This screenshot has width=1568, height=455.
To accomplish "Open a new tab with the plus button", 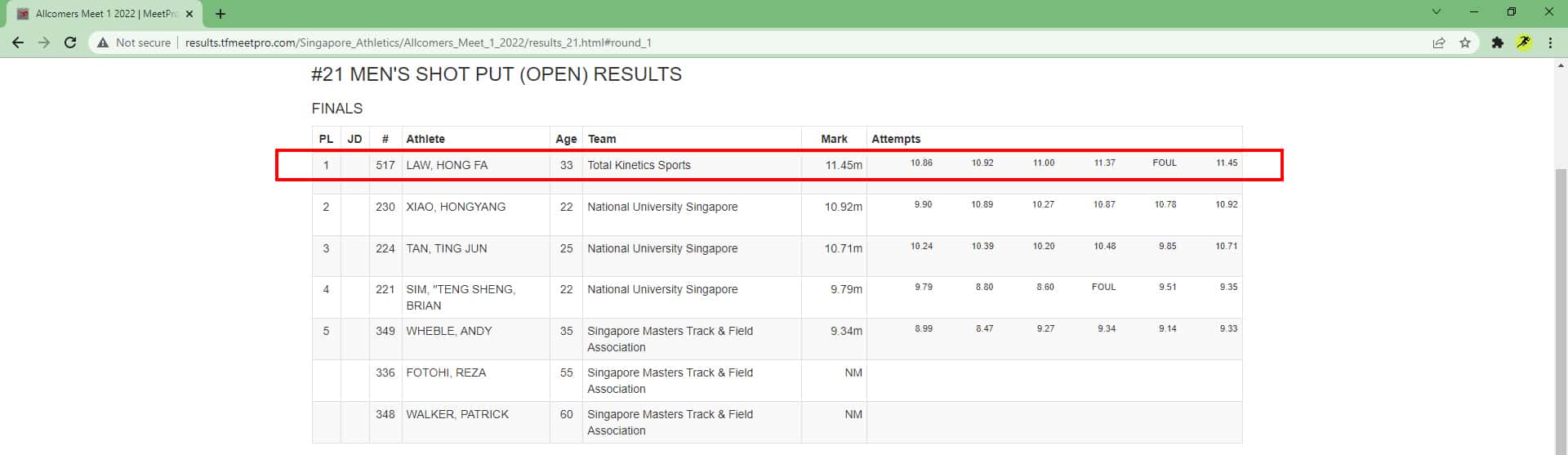I will (x=220, y=14).
